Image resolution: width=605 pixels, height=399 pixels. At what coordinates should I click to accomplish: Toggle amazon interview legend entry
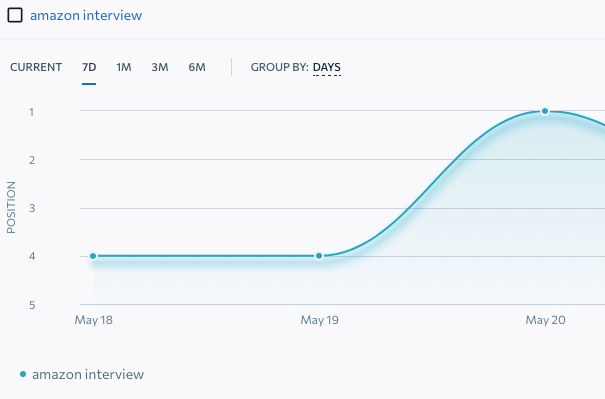pos(82,374)
